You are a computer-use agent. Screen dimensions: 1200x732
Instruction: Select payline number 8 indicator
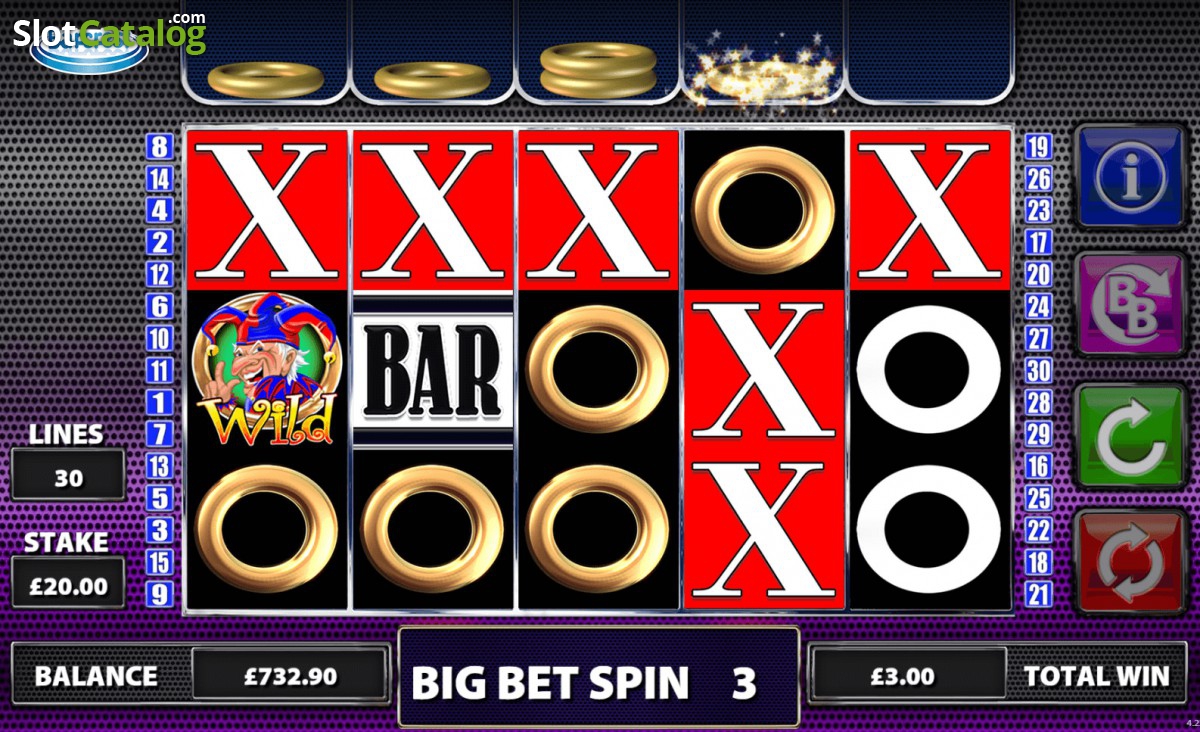pos(160,147)
